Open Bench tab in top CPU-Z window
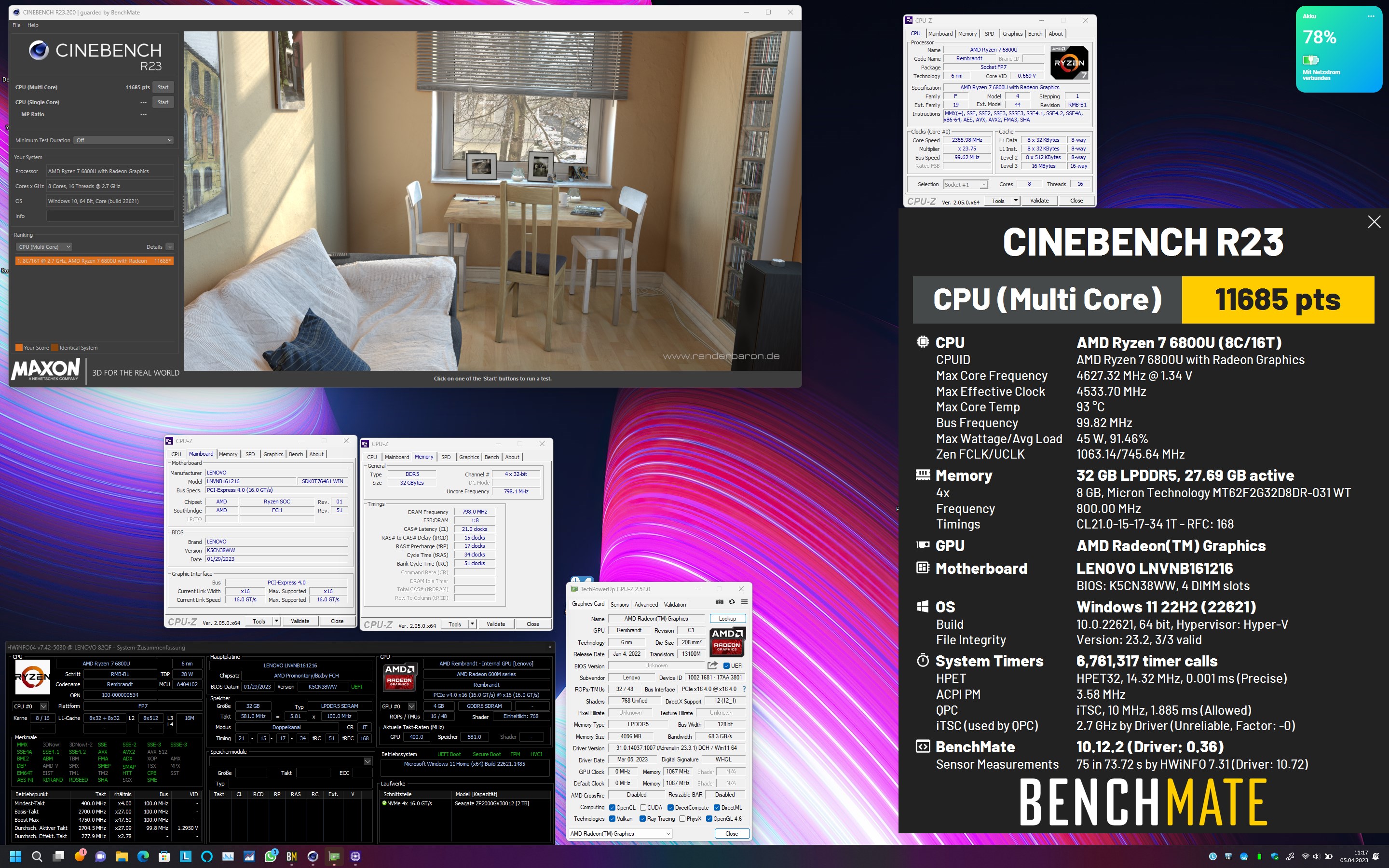The image size is (1389, 868). pyautogui.click(x=1035, y=34)
